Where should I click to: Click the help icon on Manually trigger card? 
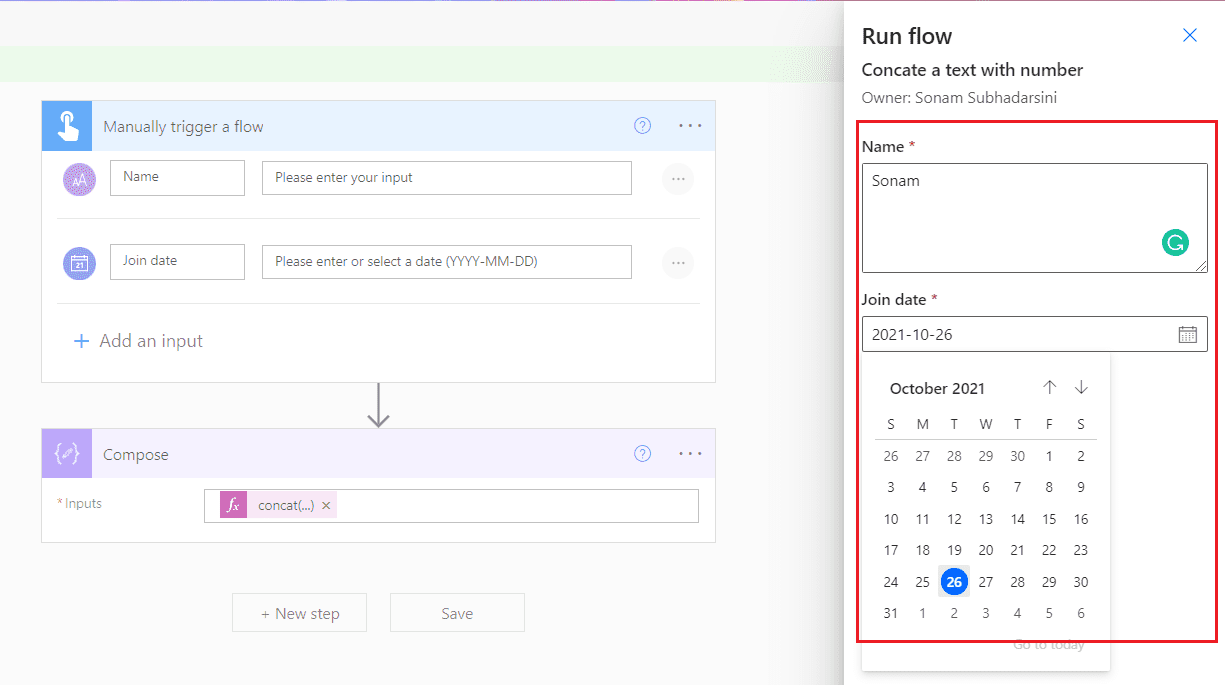pos(642,125)
